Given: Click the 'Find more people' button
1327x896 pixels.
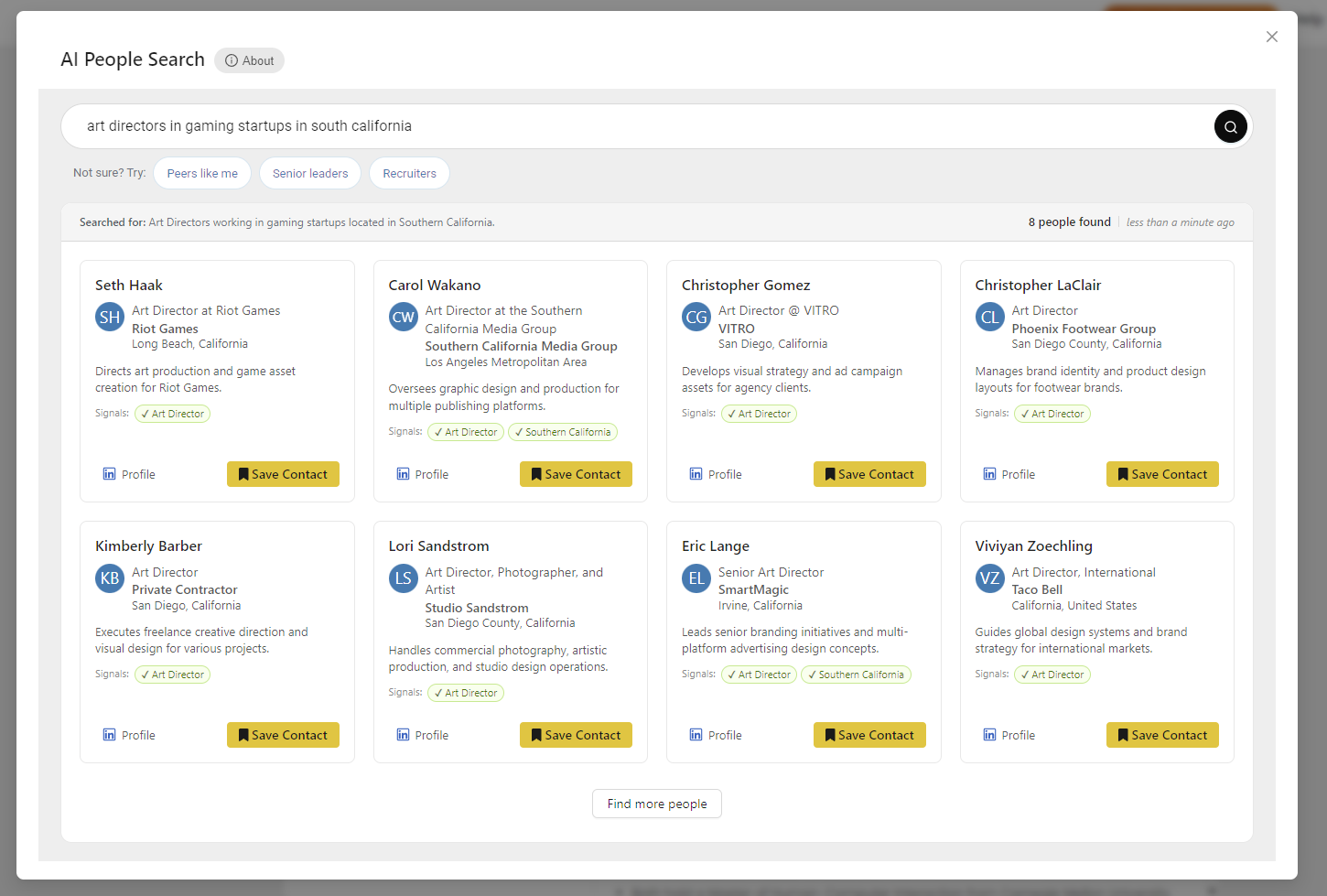Looking at the screenshot, I should (657, 804).
